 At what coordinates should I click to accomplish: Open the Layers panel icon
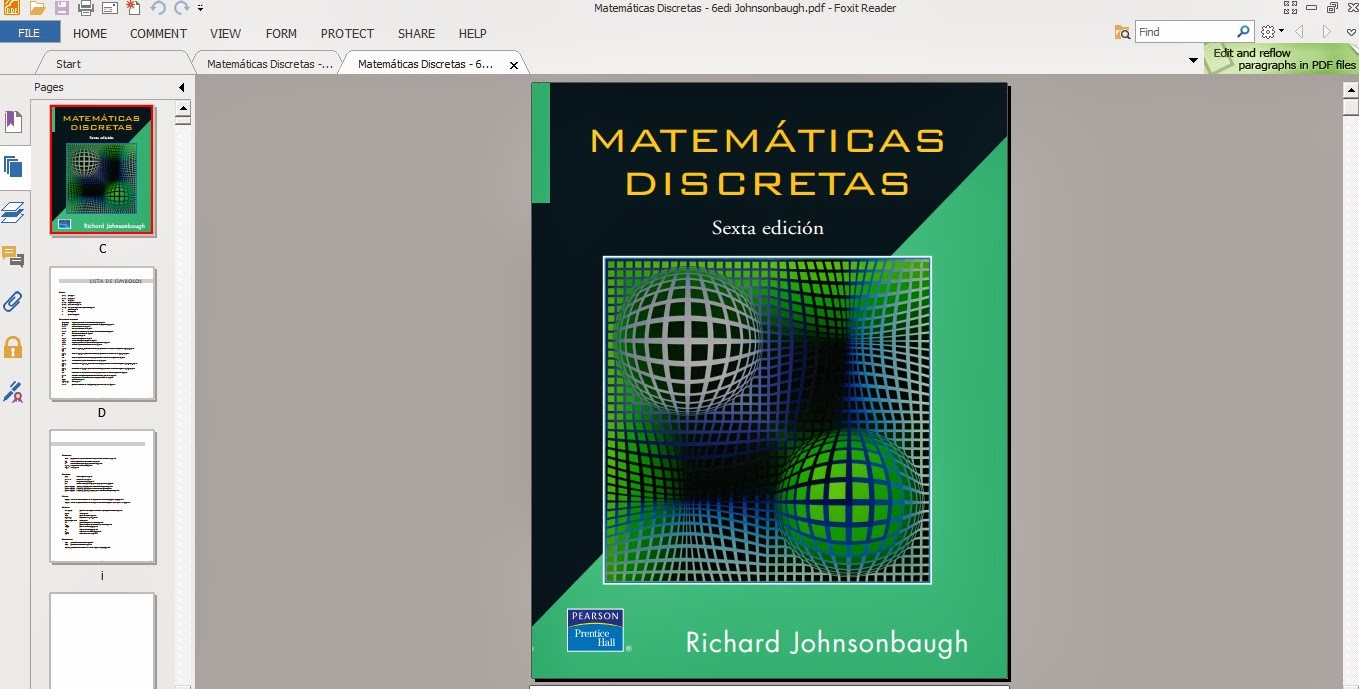(x=13, y=211)
